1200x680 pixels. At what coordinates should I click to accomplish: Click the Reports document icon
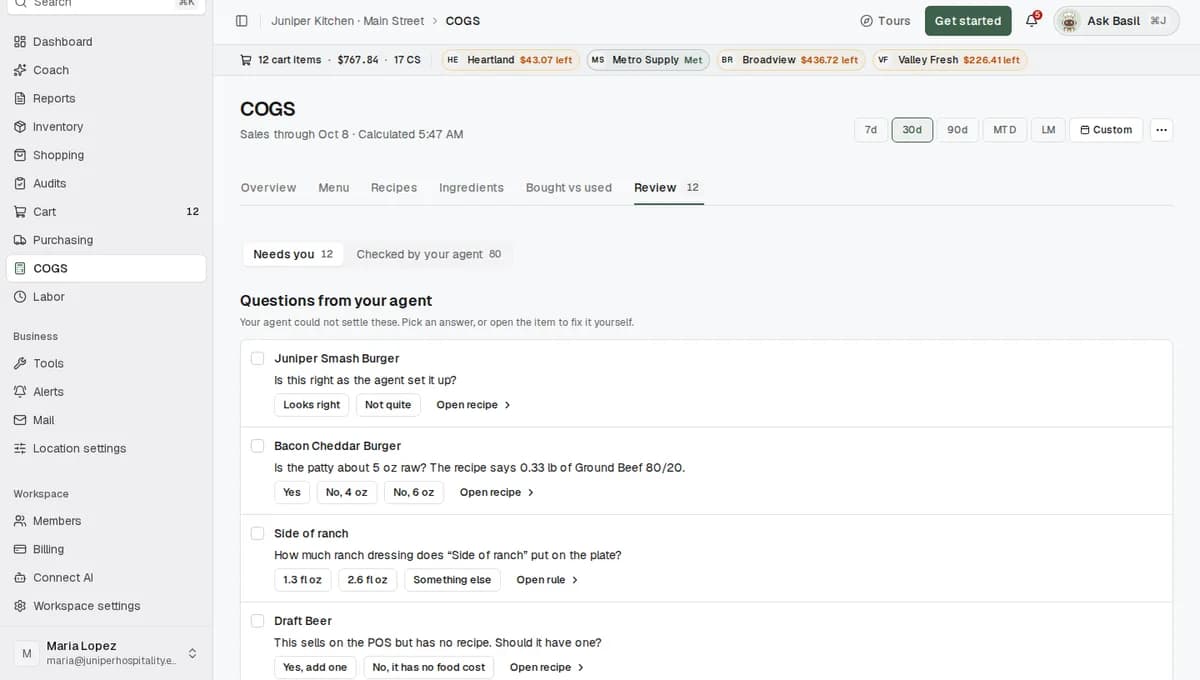[20, 98]
